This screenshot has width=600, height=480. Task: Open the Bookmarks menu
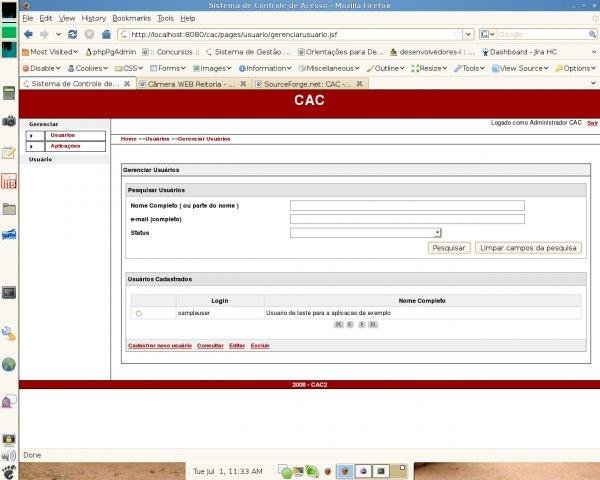pyautogui.click(x=131, y=18)
